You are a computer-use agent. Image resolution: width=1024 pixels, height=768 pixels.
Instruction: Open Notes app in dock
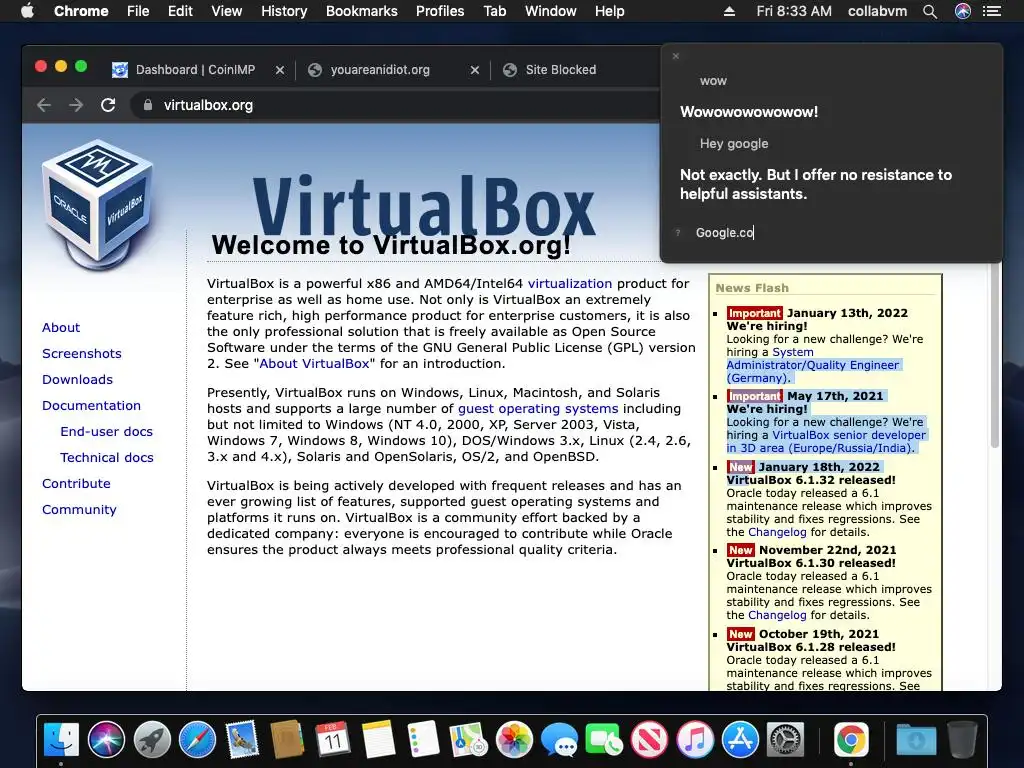(378, 740)
